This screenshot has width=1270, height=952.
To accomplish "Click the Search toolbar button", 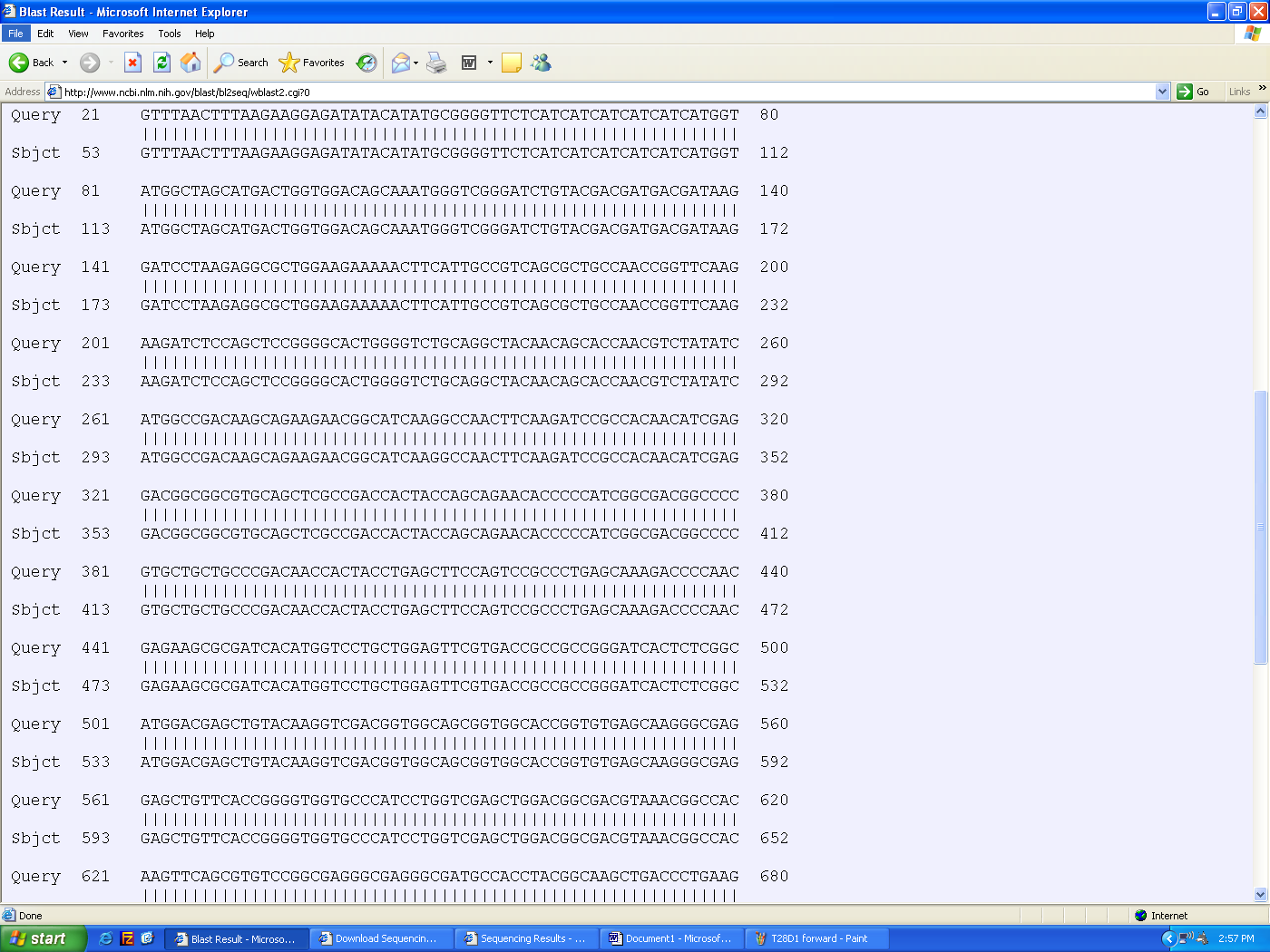I will pyautogui.click(x=241, y=63).
